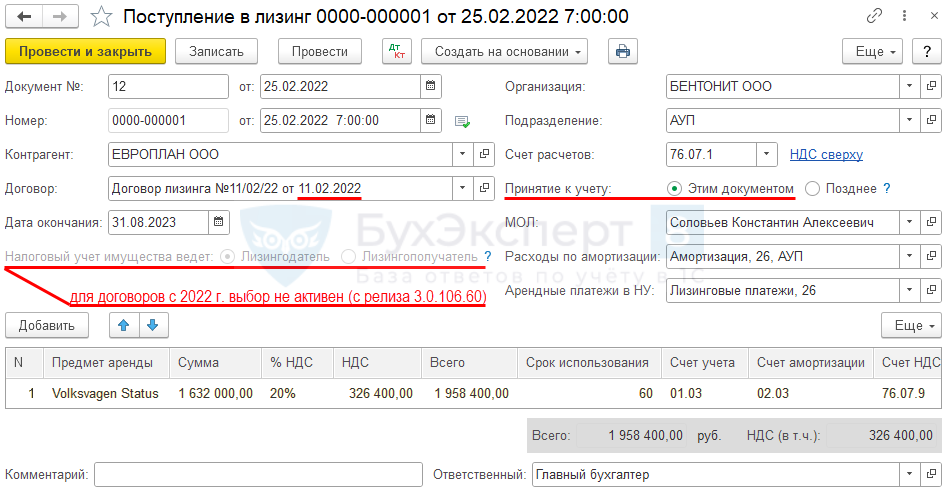Image resolution: width=946 pixels, height=493 pixels.
Task: Open help question mark button
Action: click(x=927, y=51)
